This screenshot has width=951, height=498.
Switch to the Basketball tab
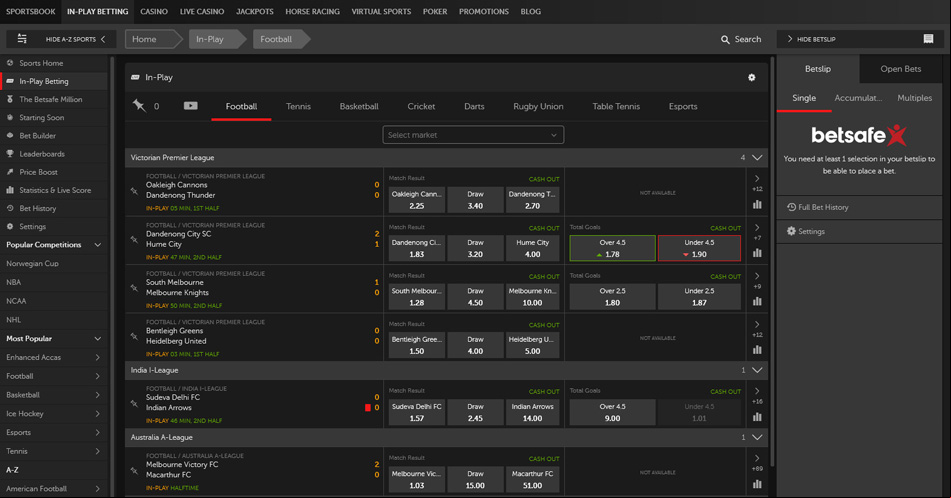(x=359, y=107)
